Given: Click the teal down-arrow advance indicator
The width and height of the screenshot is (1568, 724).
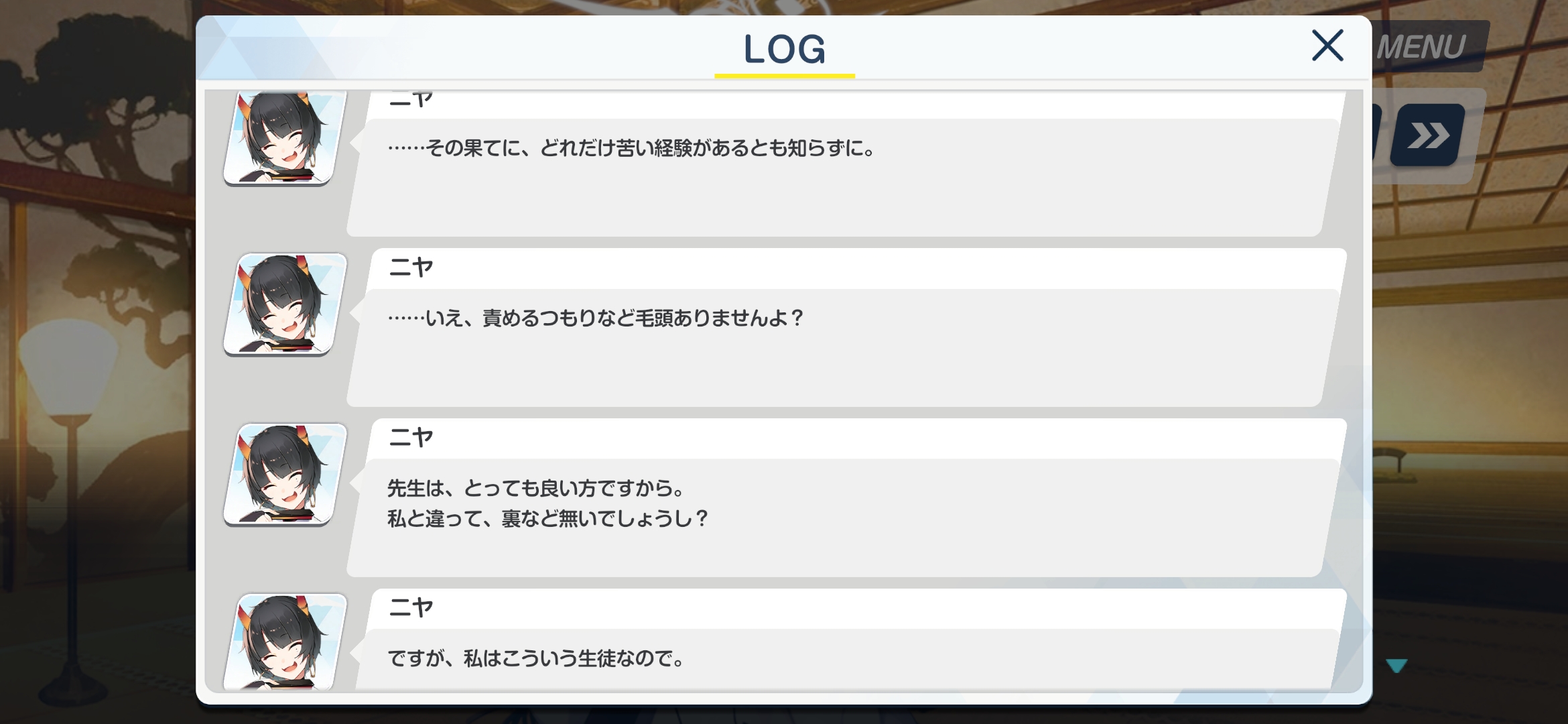Looking at the screenshot, I should coord(1397,665).
